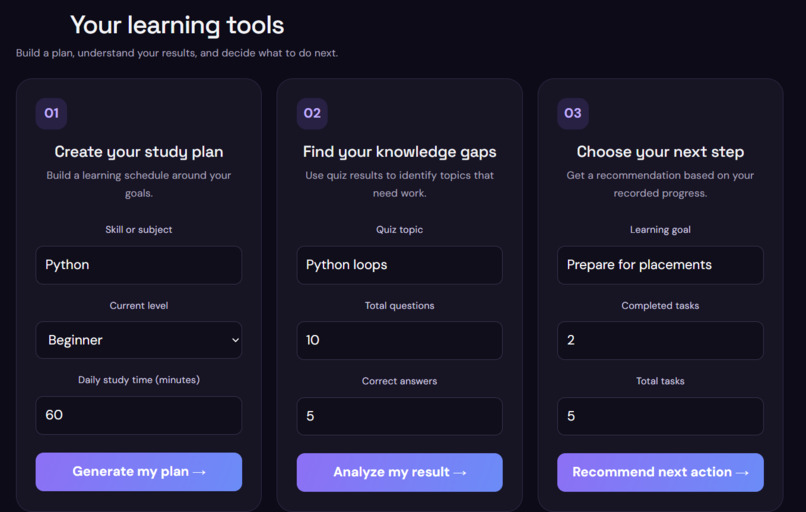The width and height of the screenshot is (806, 512).
Task: Select the Total tasks field showing 5
Action: 660,416
